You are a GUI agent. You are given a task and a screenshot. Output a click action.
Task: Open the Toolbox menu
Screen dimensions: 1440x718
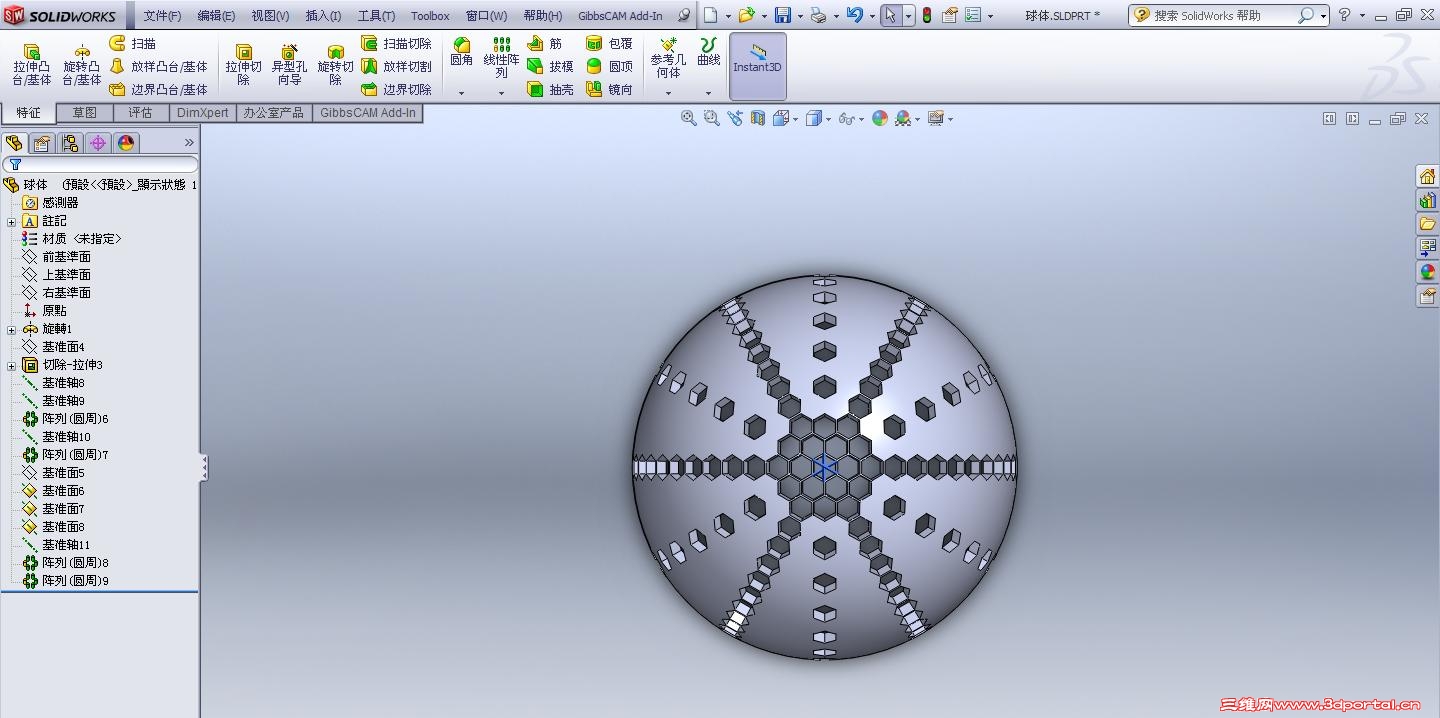coord(430,16)
